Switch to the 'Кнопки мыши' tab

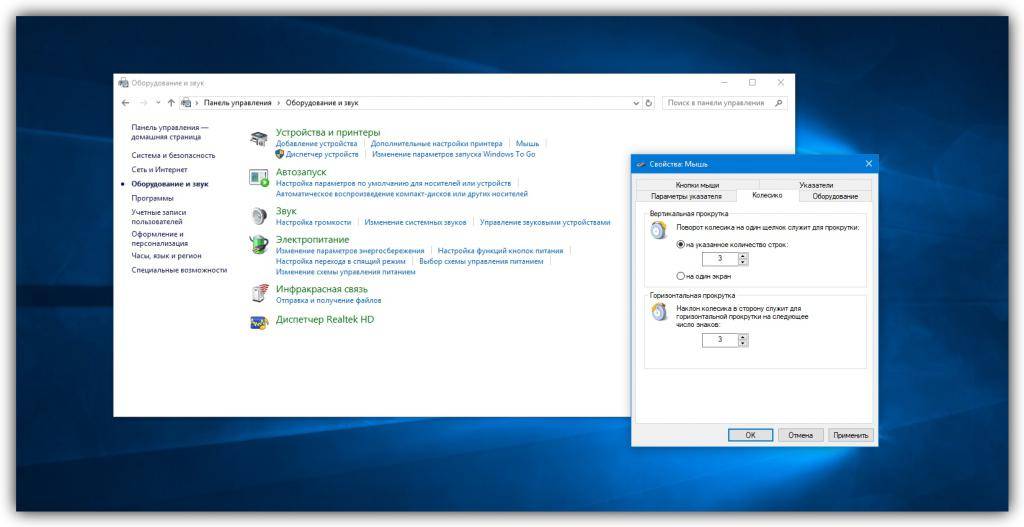coord(697,185)
